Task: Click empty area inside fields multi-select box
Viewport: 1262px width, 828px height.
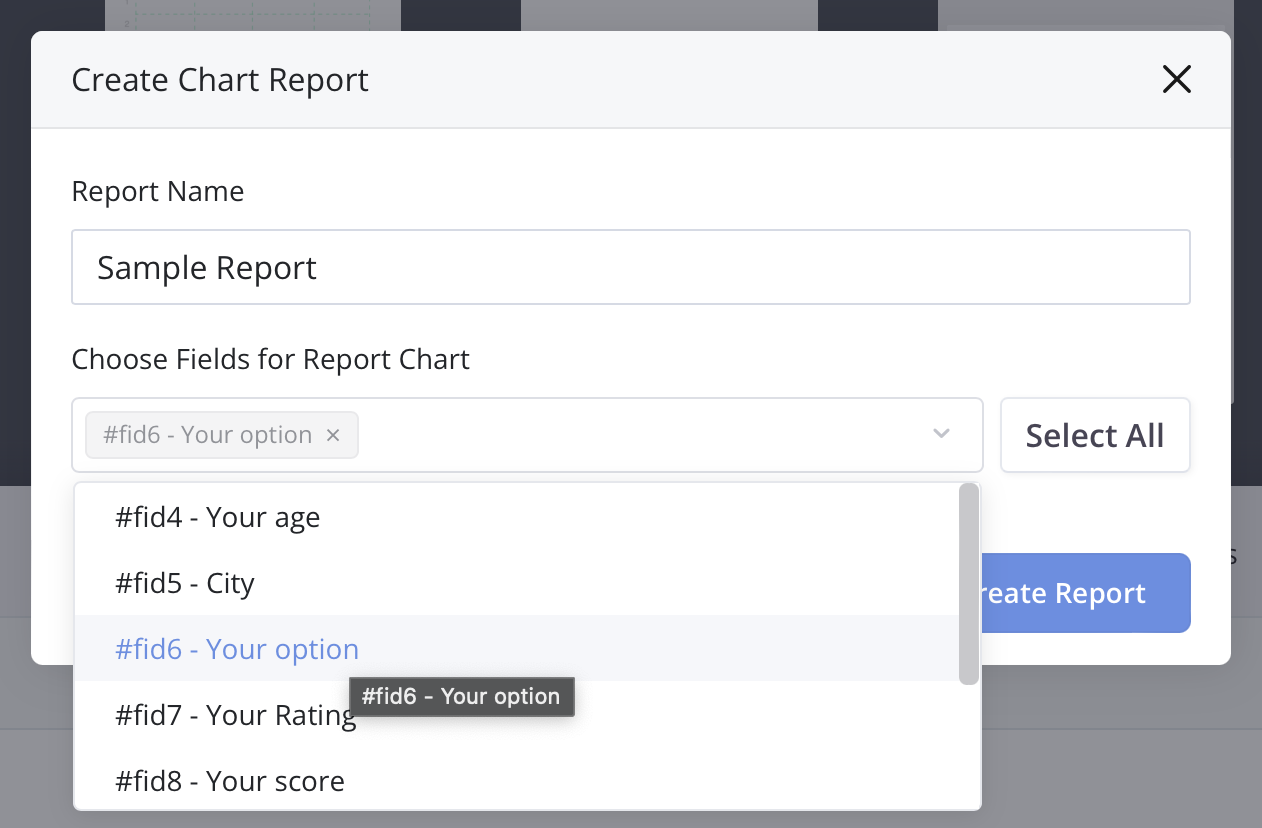Action: [x=640, y=435]
